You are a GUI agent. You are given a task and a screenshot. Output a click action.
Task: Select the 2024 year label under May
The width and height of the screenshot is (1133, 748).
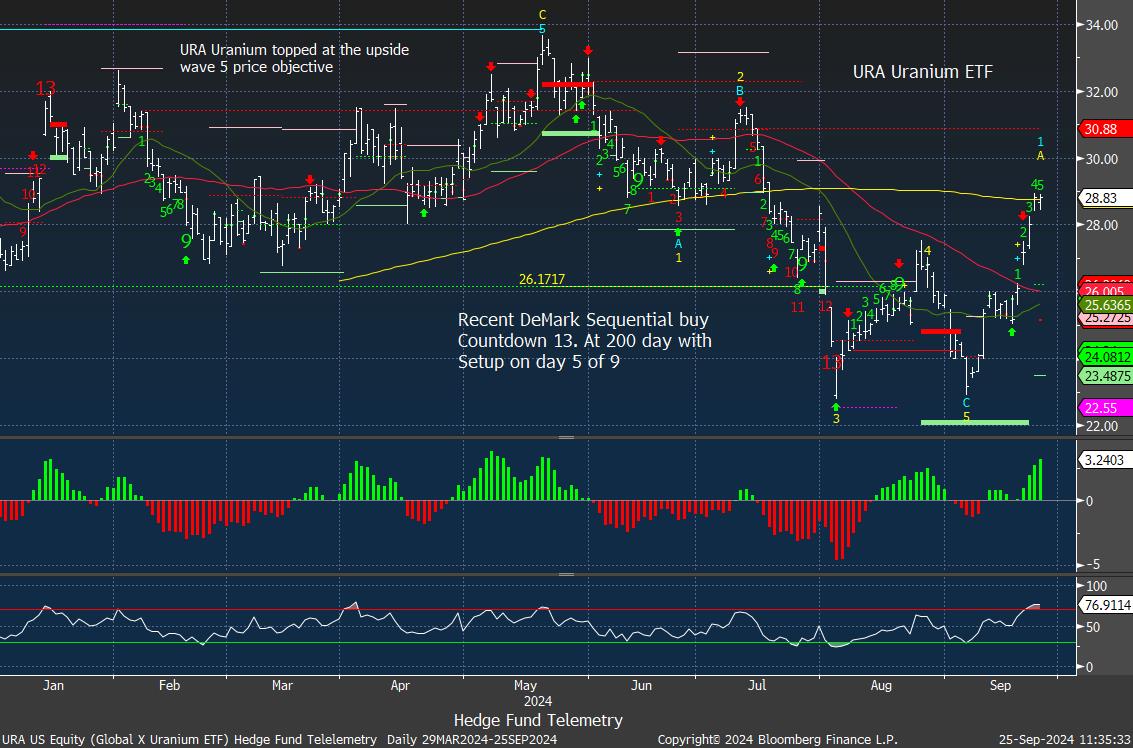point(538,701)
